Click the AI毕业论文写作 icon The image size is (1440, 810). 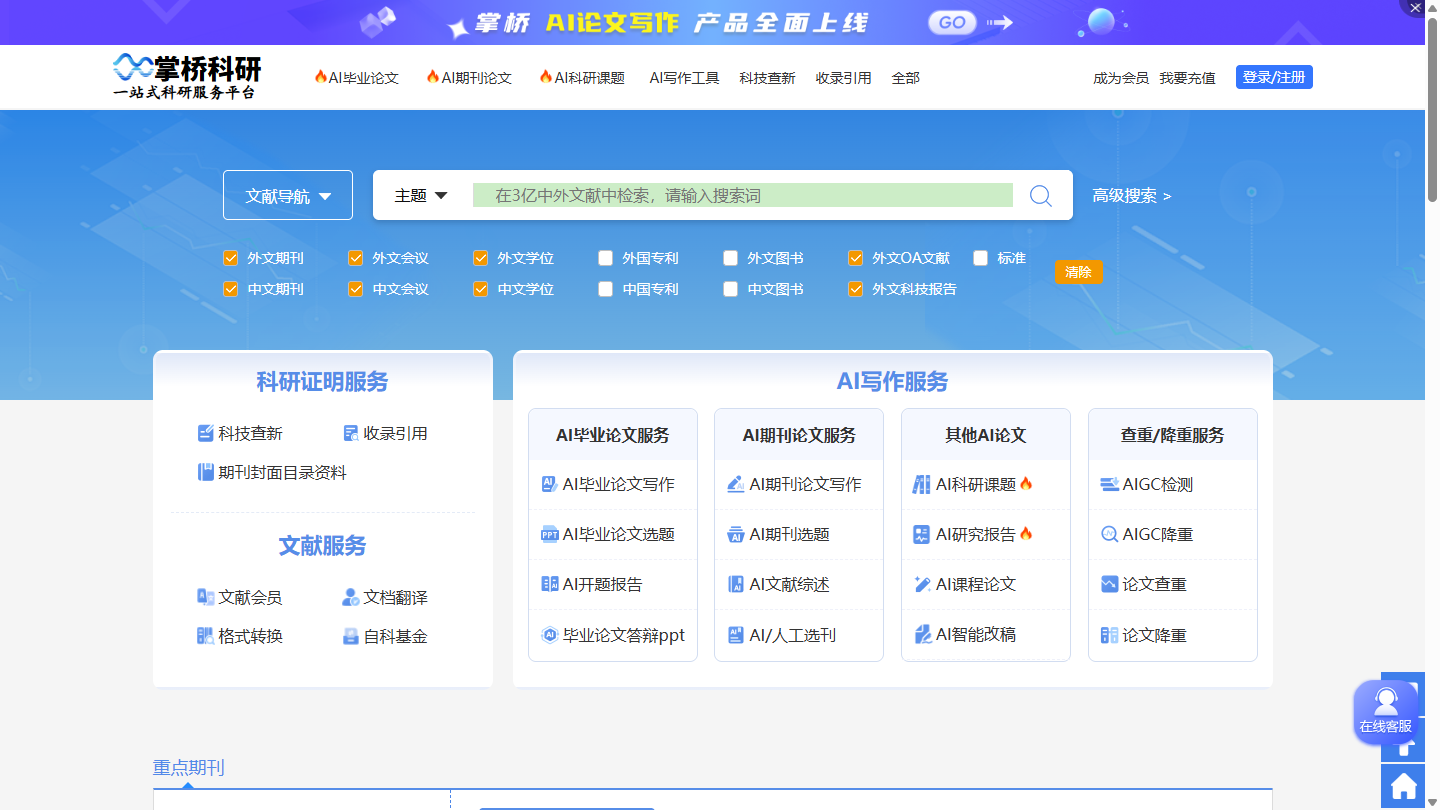[x=550, y=484]
